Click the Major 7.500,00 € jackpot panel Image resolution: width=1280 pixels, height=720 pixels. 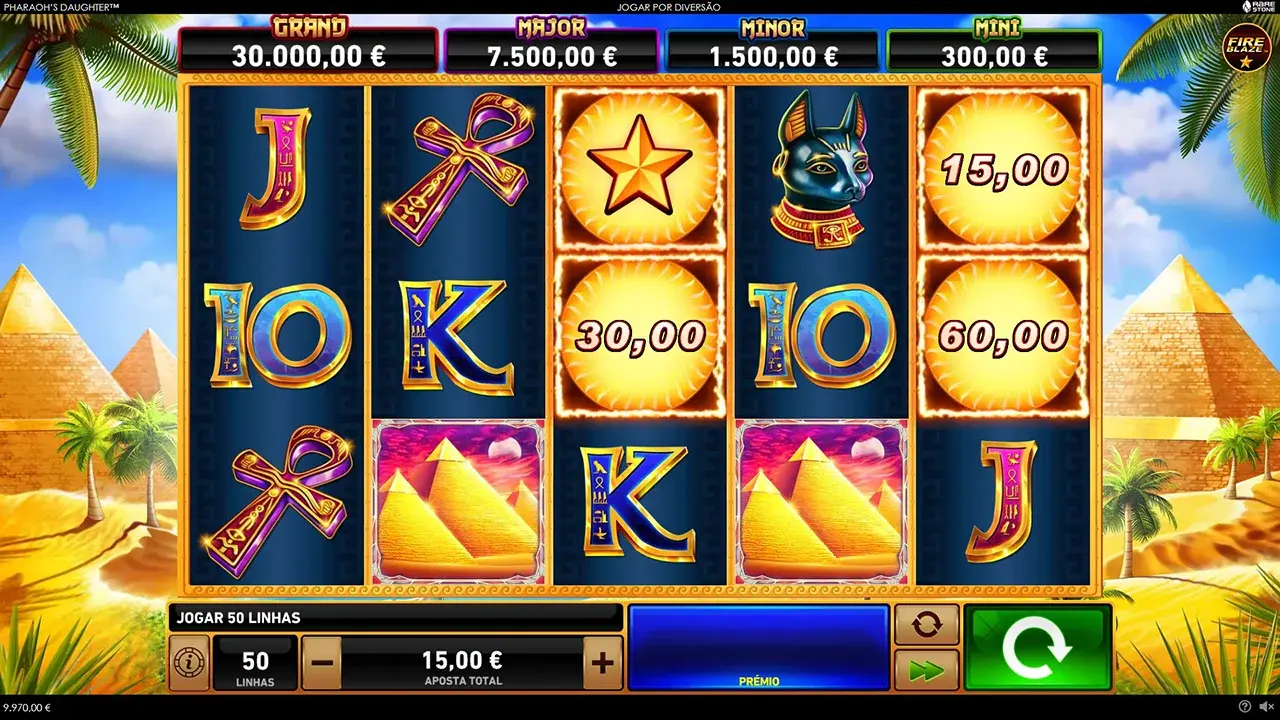pos(552,46)
